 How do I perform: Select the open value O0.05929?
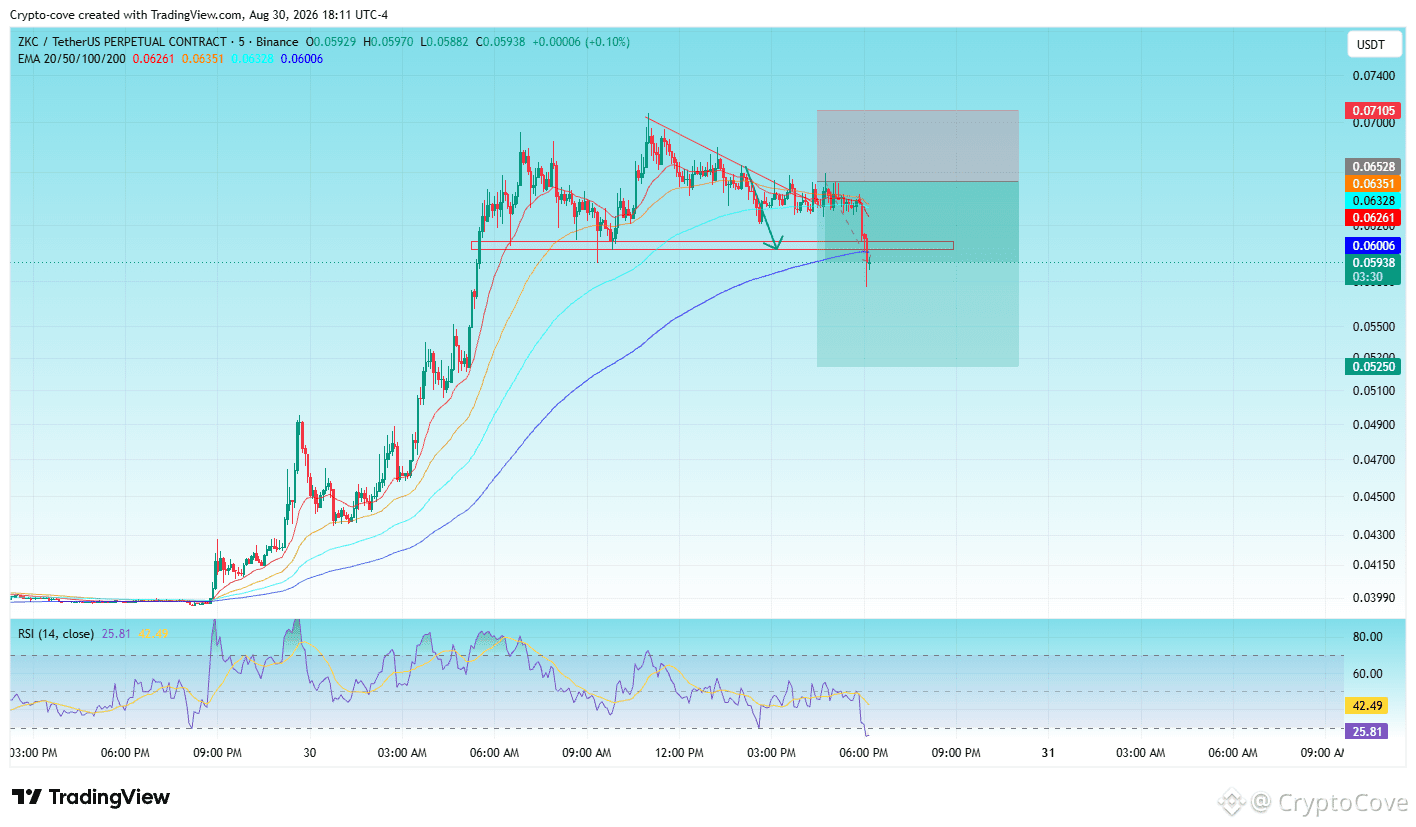(333, 42)
